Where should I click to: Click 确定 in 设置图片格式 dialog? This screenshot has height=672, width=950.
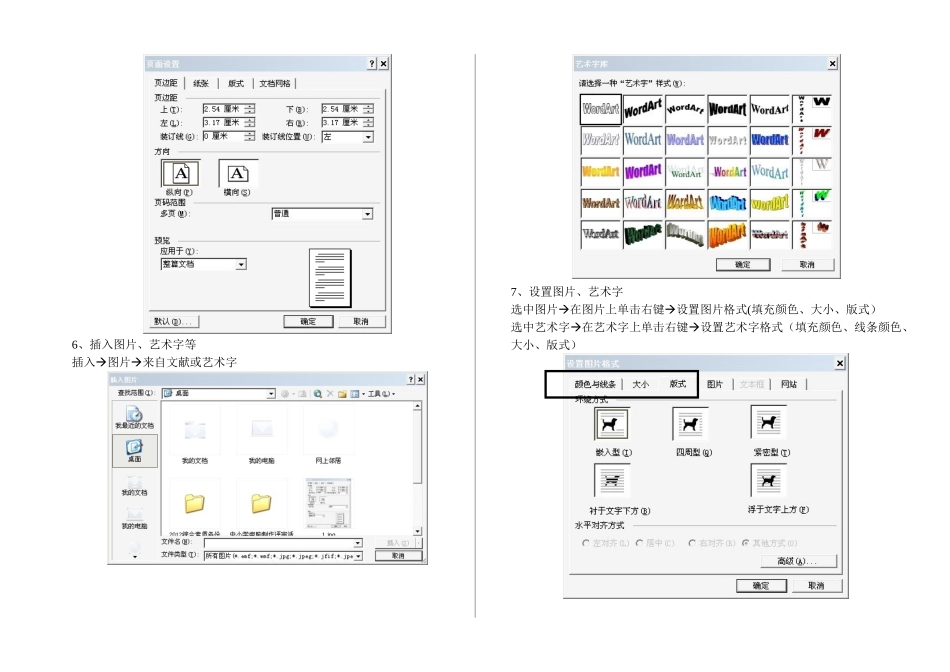click(x=761, y=585)
